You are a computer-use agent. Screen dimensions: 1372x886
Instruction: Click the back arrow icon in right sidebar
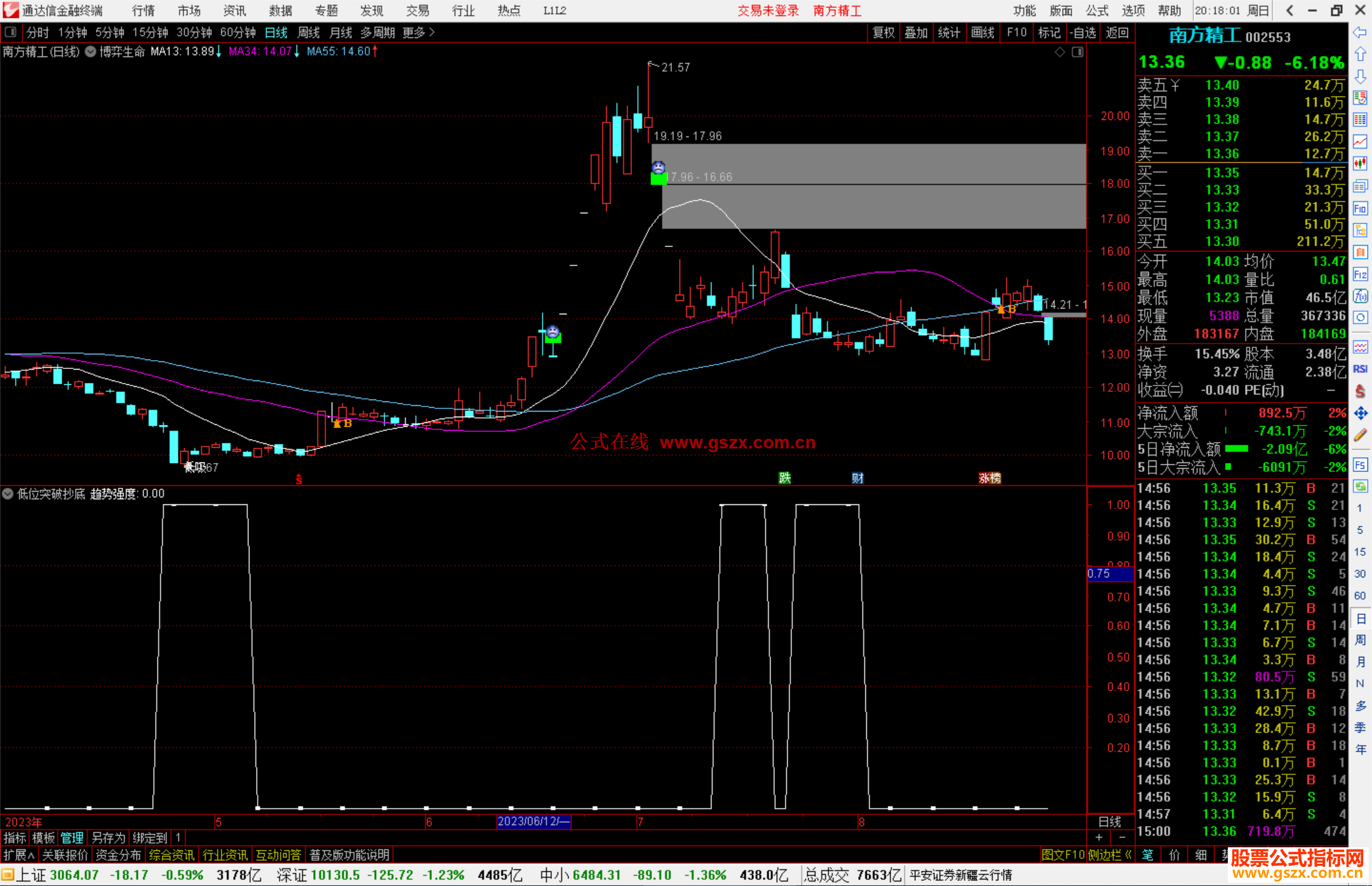(x=1360, y=32)
